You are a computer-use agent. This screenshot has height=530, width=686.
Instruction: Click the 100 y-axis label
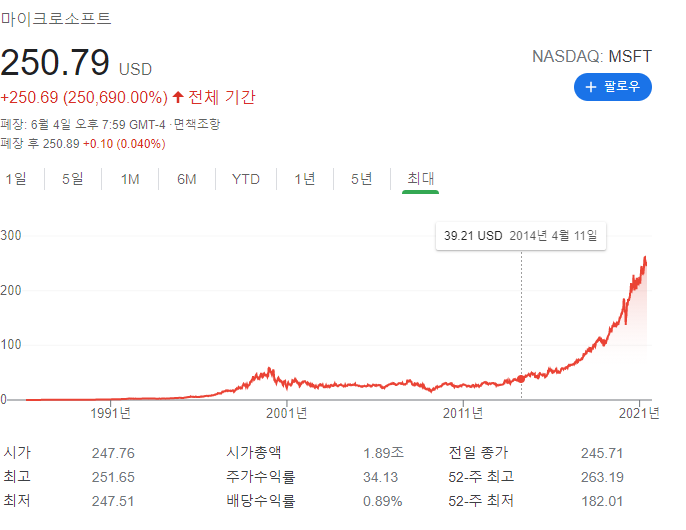tap(10, 344)
